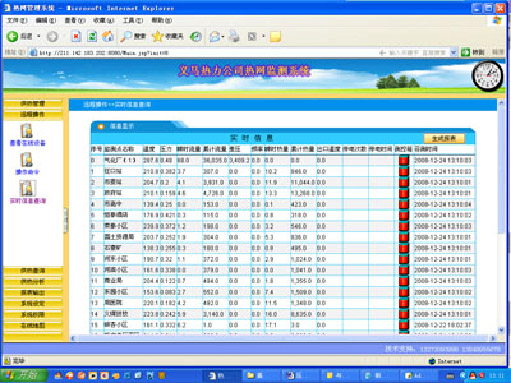511x383 pixels.
Task: Click red status indicator in row 15
Action: 404,325
